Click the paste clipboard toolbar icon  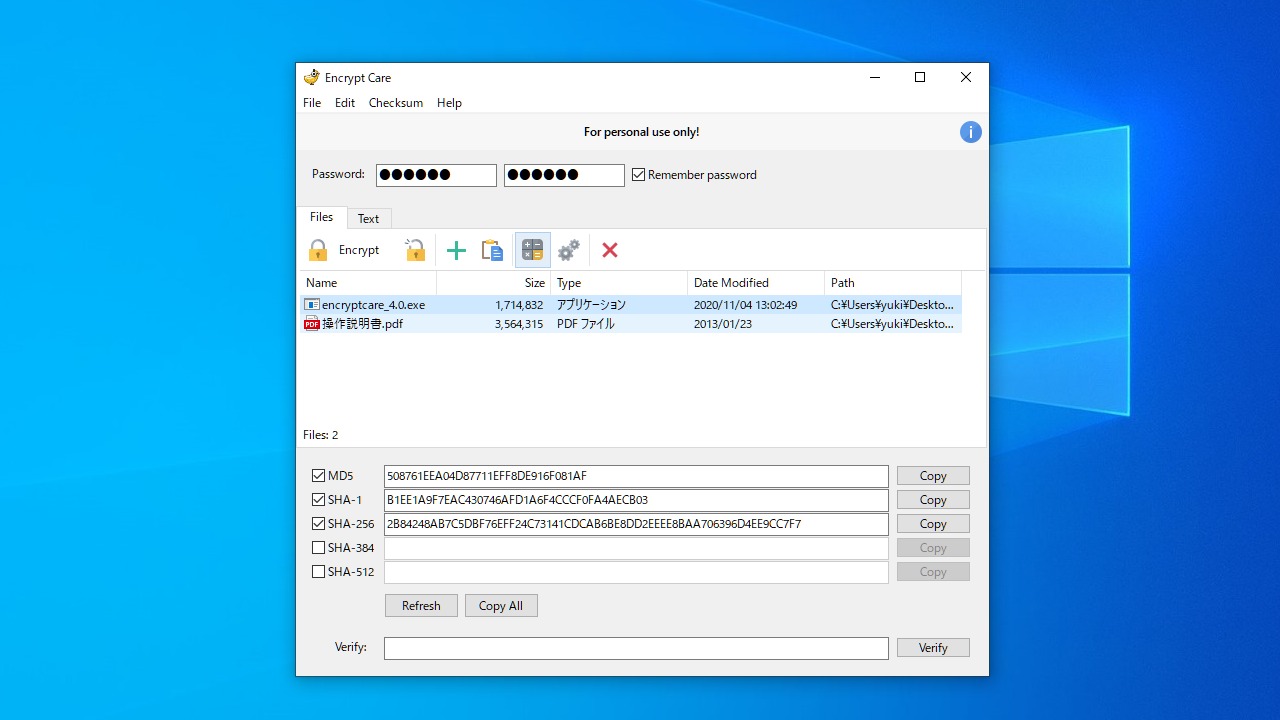(492, 250)
